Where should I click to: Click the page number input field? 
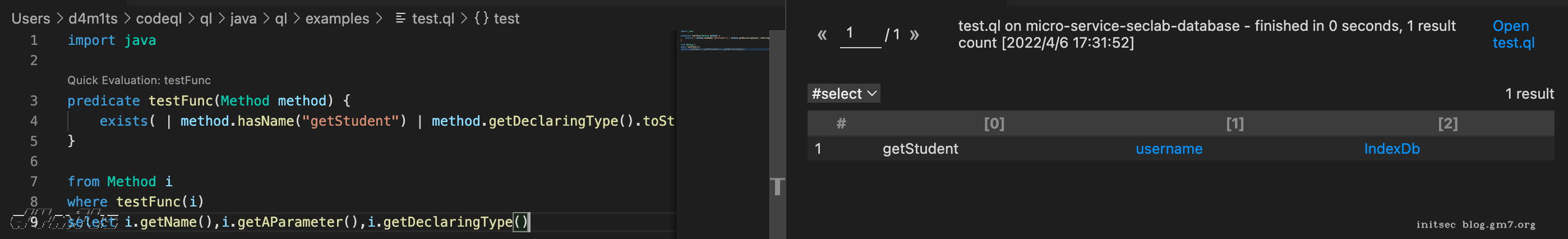[x=860, y=34]
